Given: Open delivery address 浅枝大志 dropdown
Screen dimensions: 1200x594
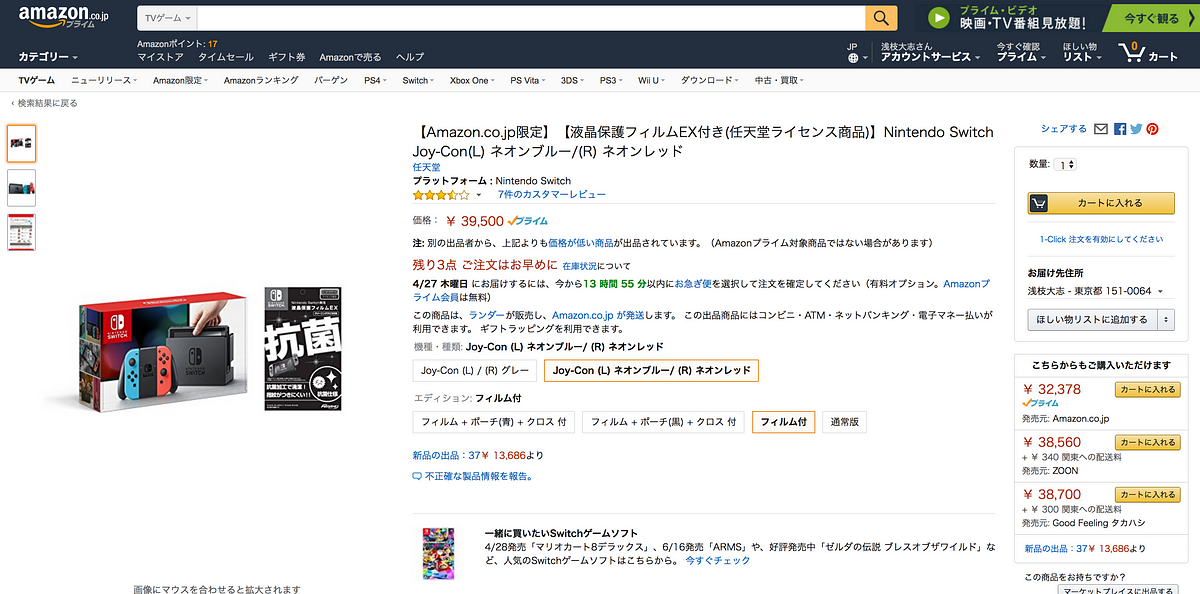Looking at the screenshot, I should [x=1095, y=291].
